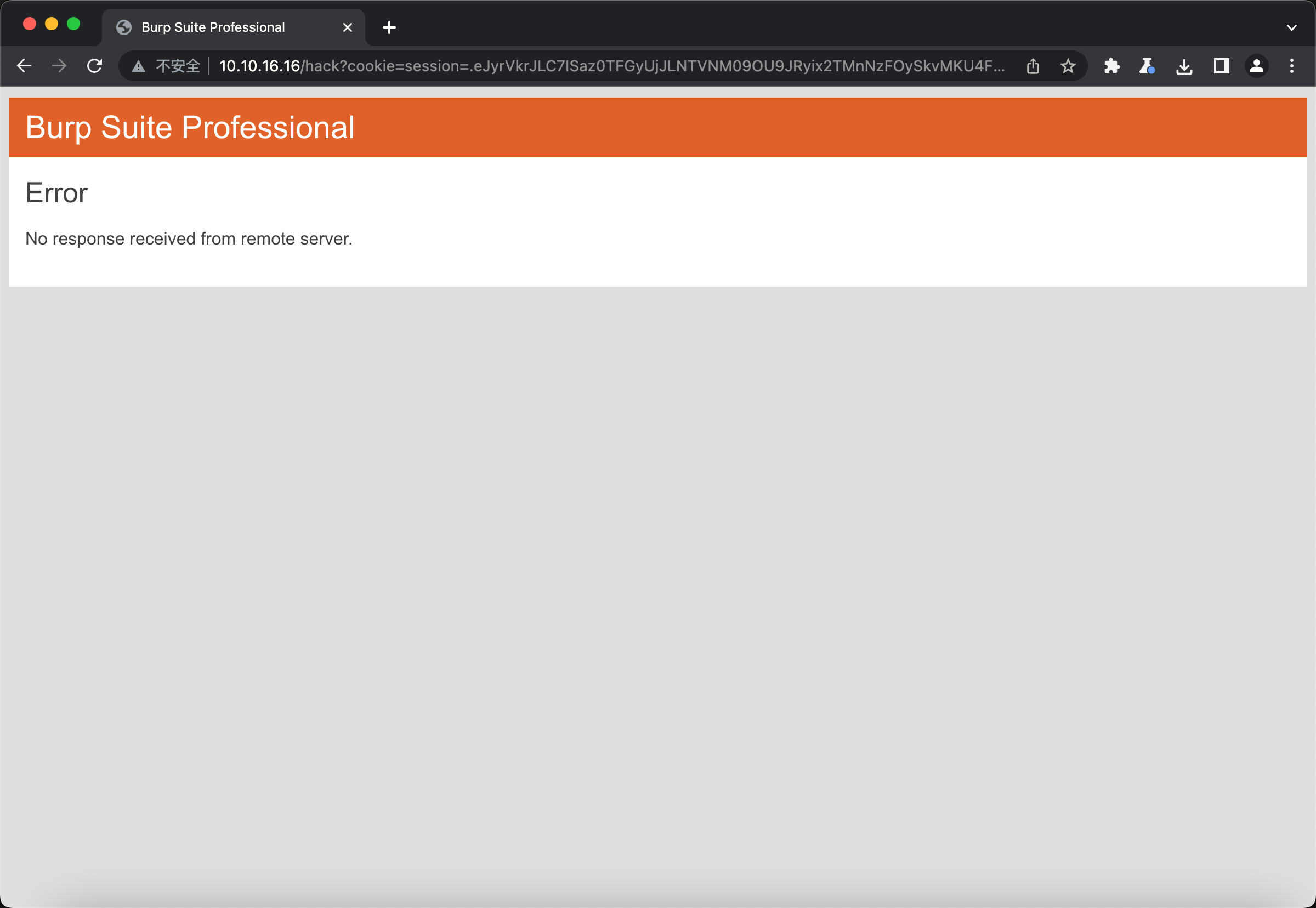Expand the tab search chevron

(x=1291, y=27)
